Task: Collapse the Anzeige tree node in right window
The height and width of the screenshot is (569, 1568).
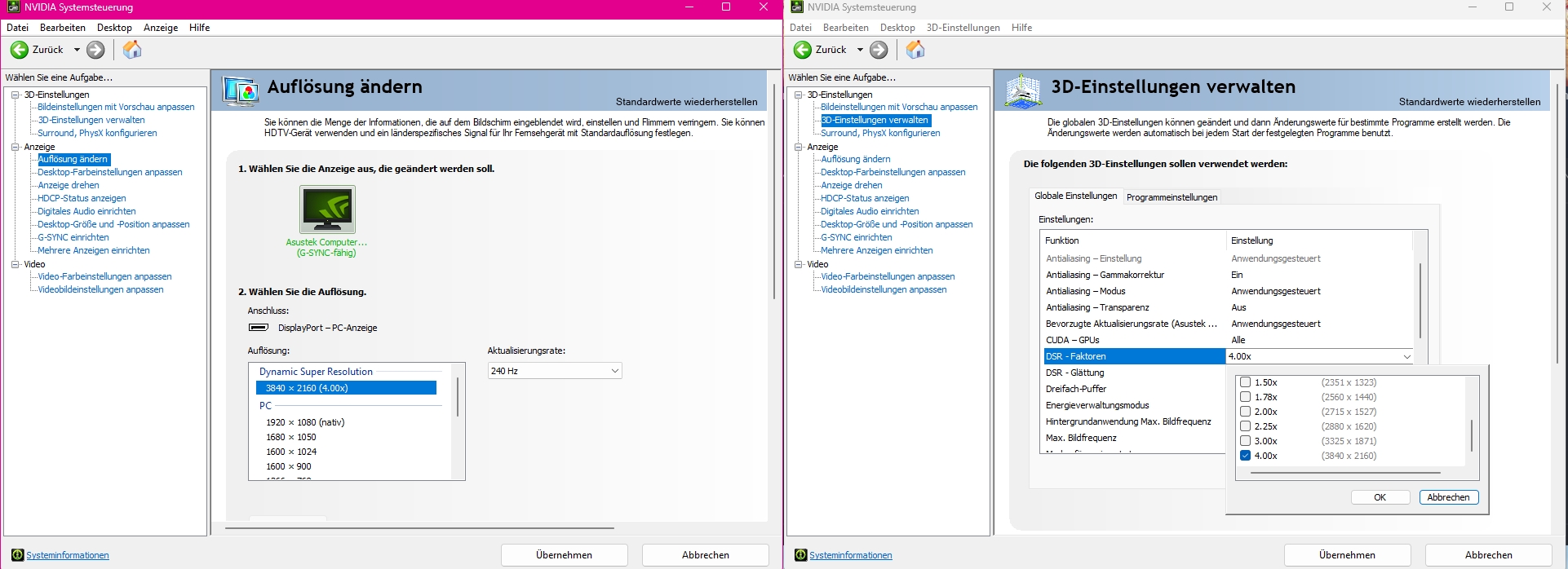Action: 798,147
